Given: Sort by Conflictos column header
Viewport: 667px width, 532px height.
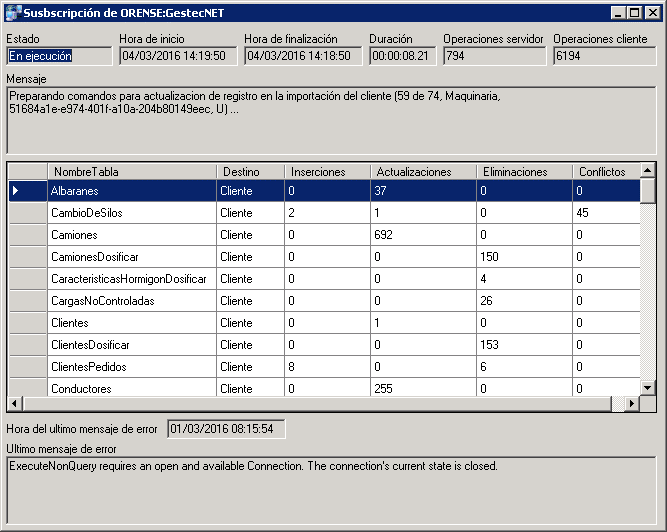Looking at the screenshot, I should pyautogui.click(x=606, y=172).
